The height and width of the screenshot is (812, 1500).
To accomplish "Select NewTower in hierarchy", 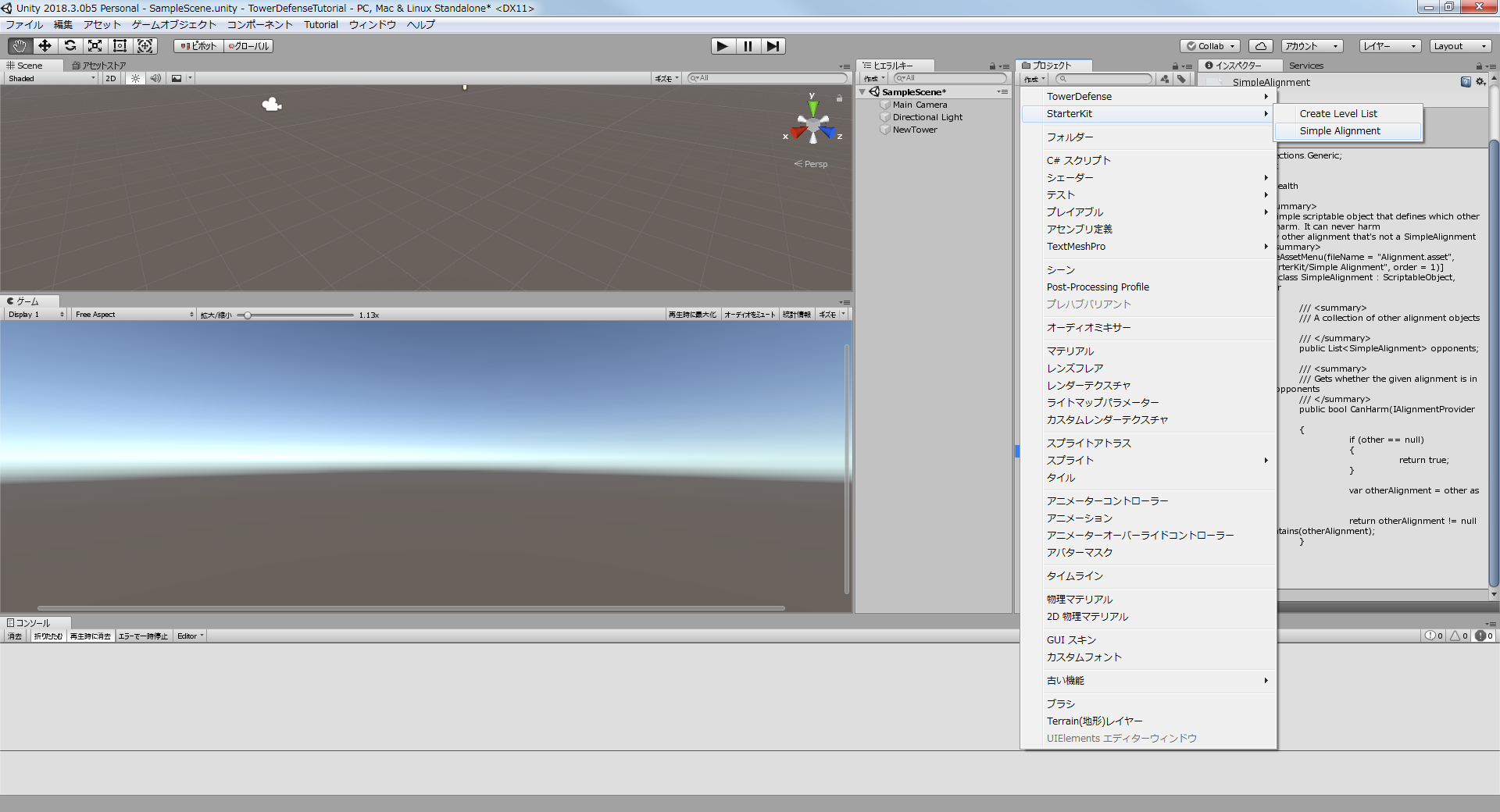I will click(915, 130).
